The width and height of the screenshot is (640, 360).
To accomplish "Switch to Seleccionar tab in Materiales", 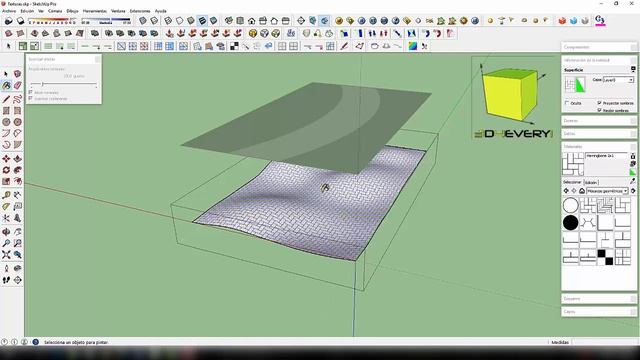I will [572, 182].
